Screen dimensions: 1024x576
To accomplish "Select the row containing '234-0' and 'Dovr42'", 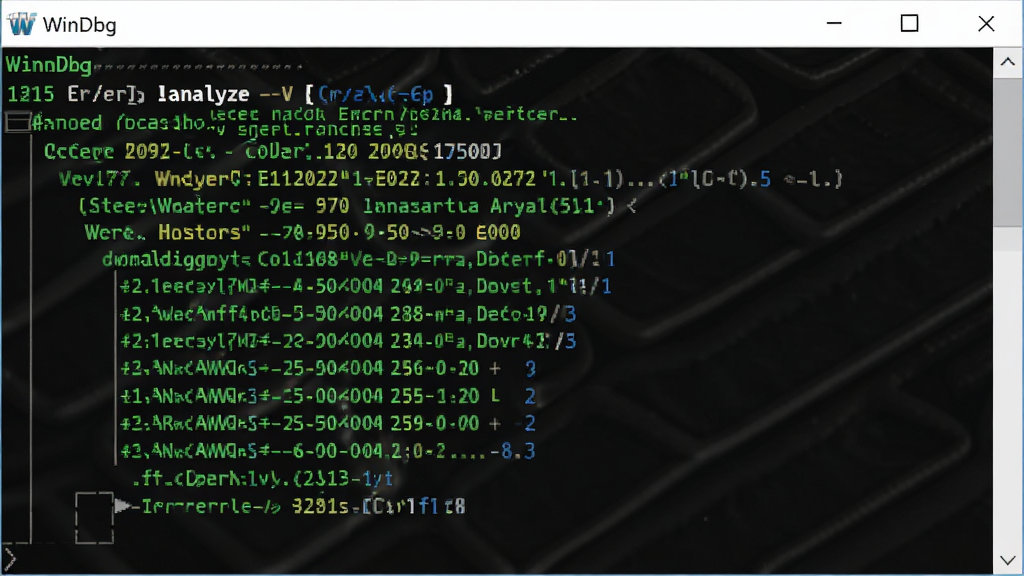I will pos(349,341).
